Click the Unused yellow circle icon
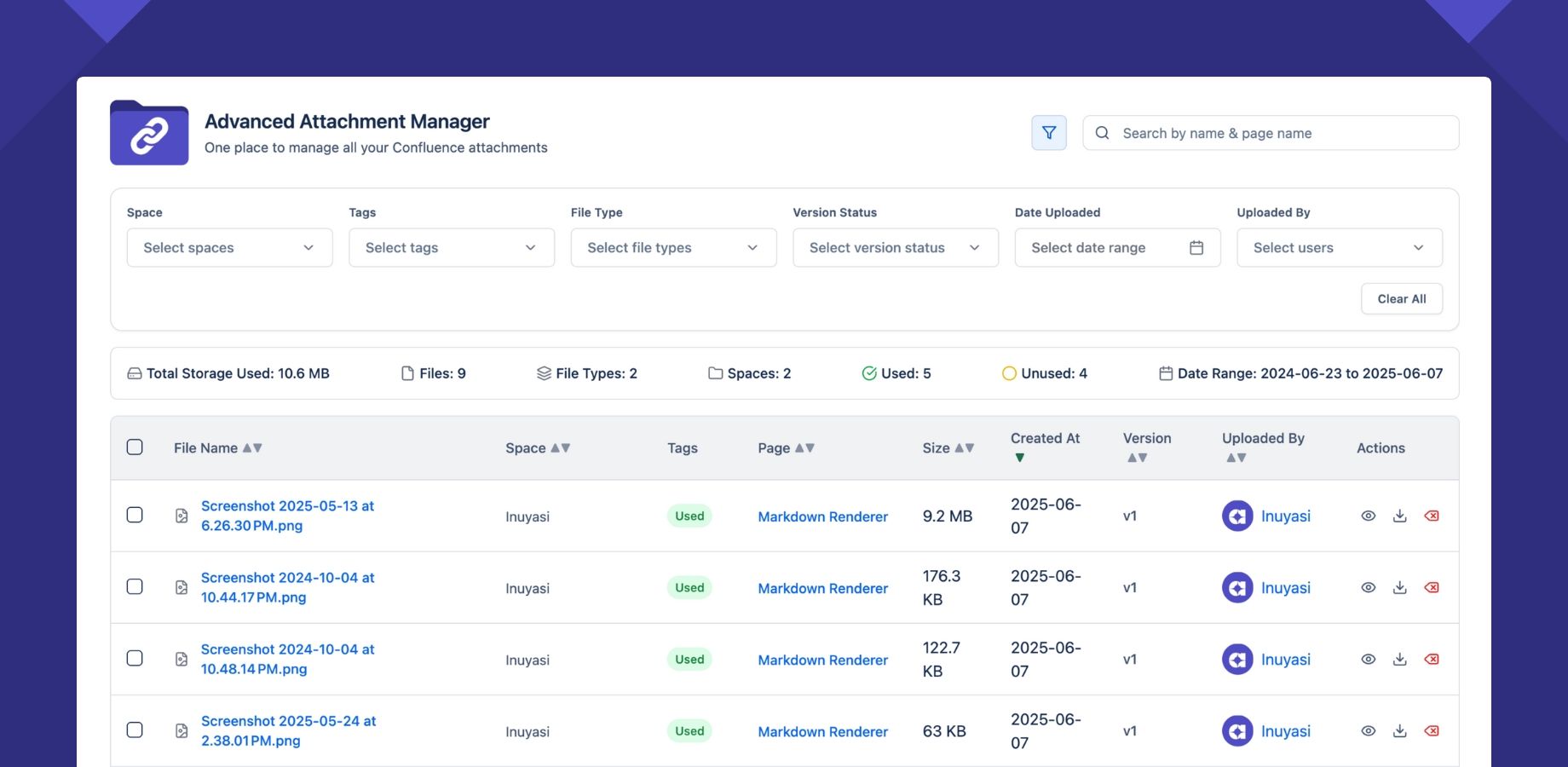The height and width of the screenshot is (767, 1568). 1009,373
